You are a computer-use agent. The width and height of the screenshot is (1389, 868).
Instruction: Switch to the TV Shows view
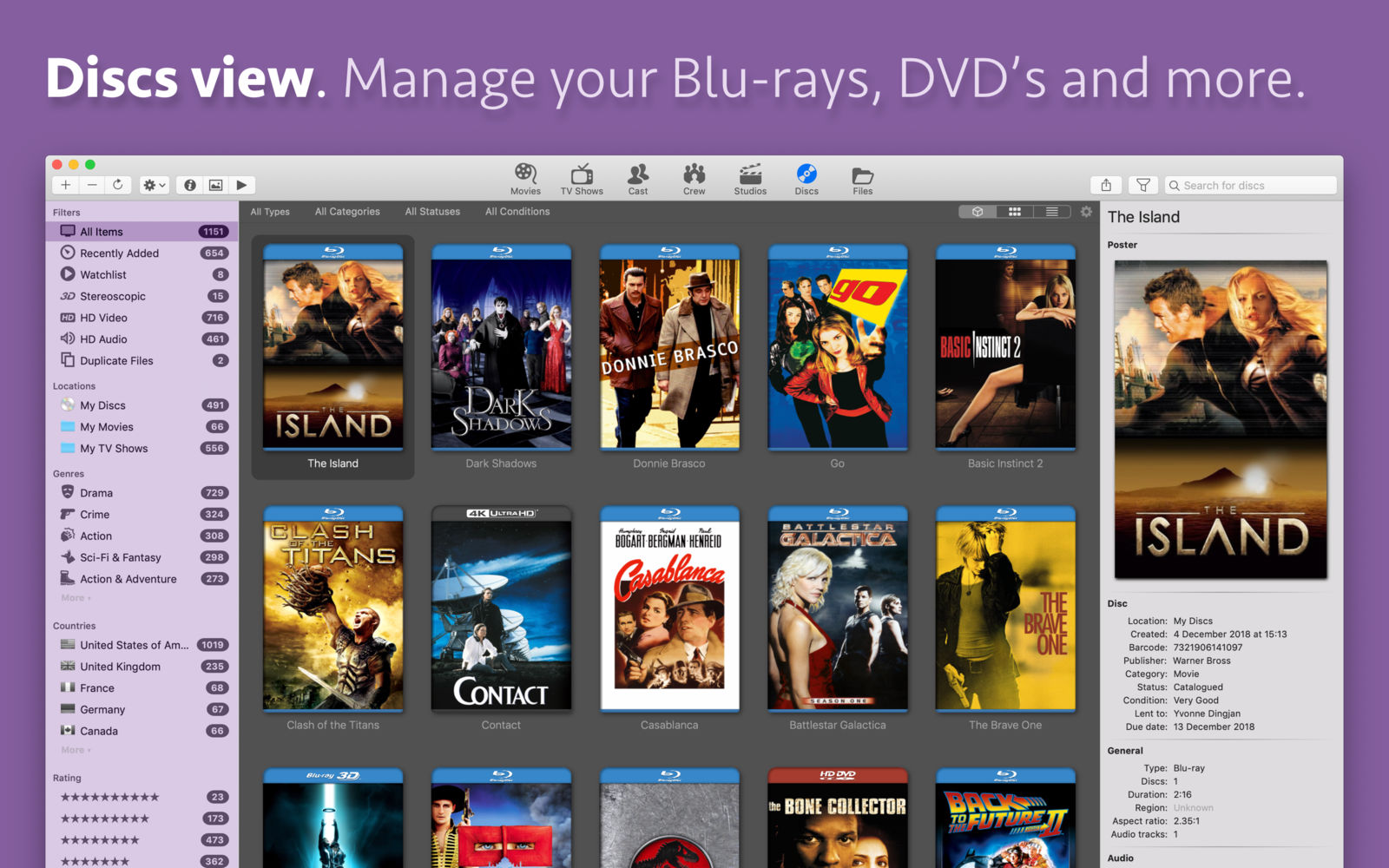[x=582, y=180]
